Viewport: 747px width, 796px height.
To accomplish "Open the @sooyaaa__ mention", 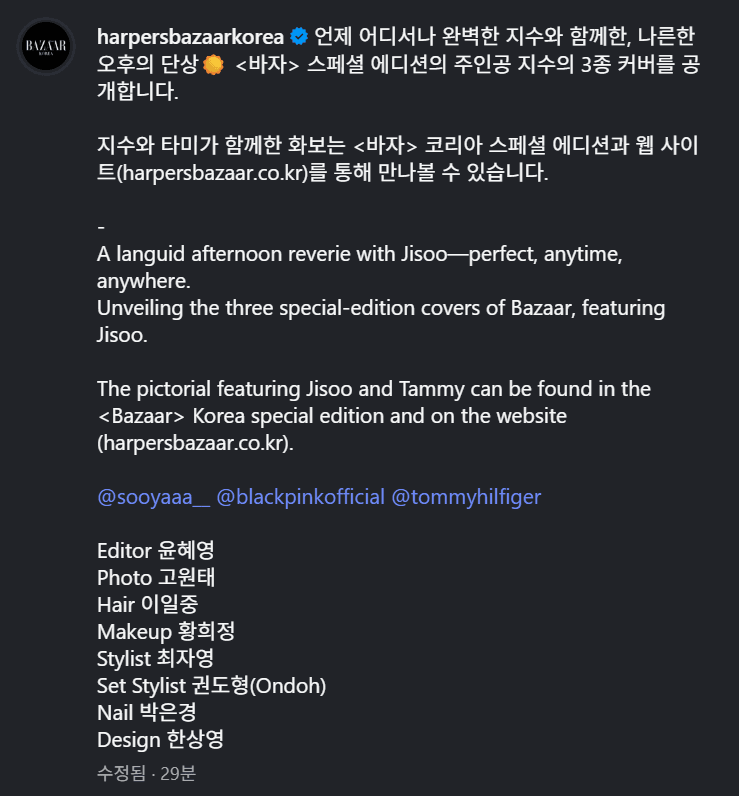I will (x=153, y=497).
